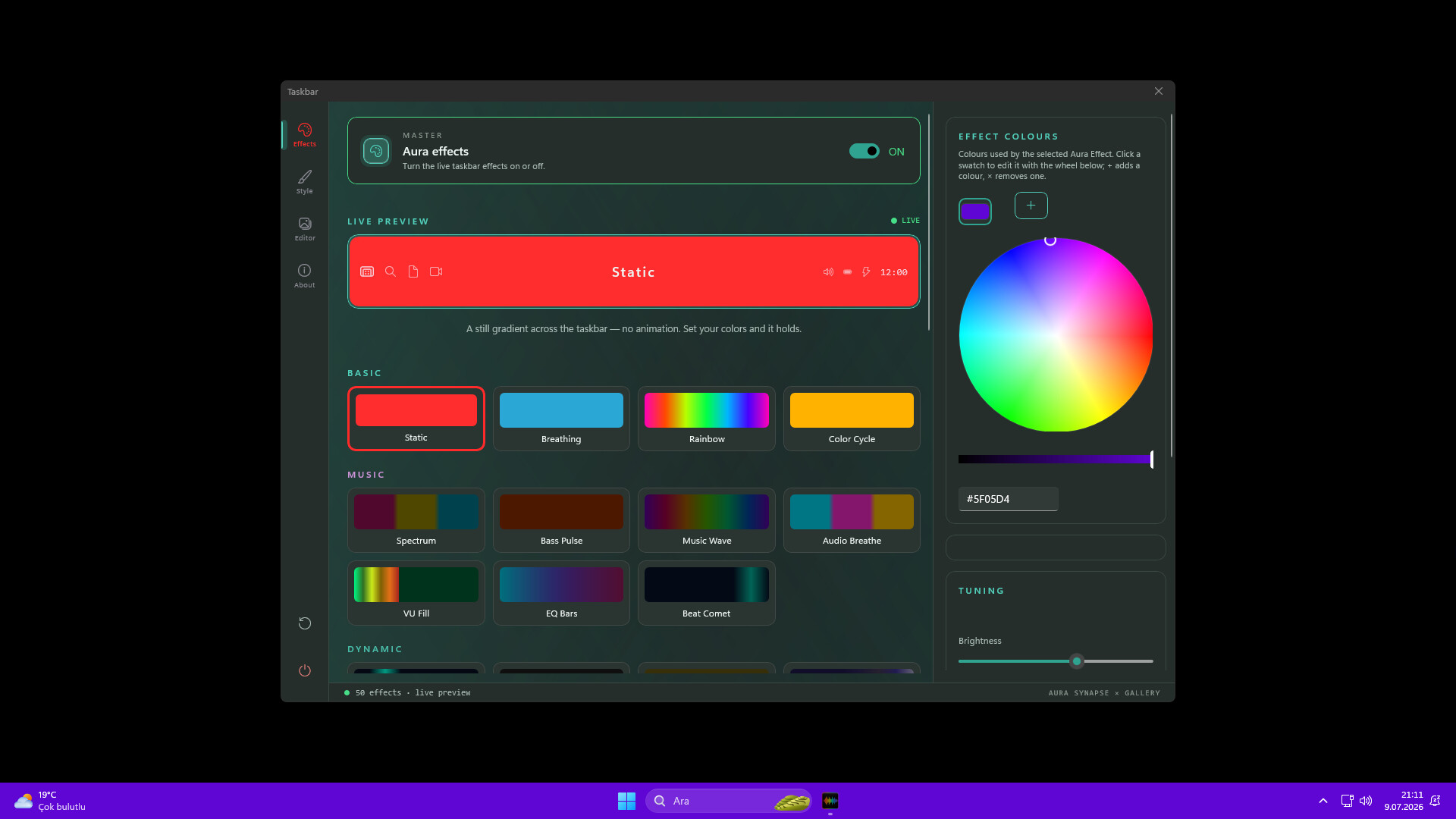Click the document icon in live preview
This screenshot has height=819, width=1456.
click(413, 271)
